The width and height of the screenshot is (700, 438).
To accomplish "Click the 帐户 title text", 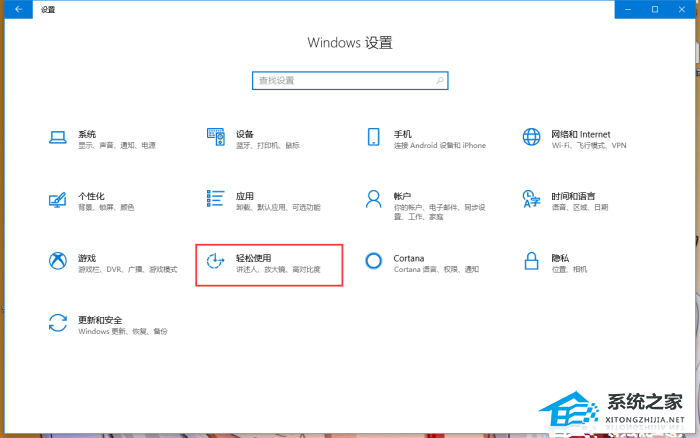I will point(402,196).
